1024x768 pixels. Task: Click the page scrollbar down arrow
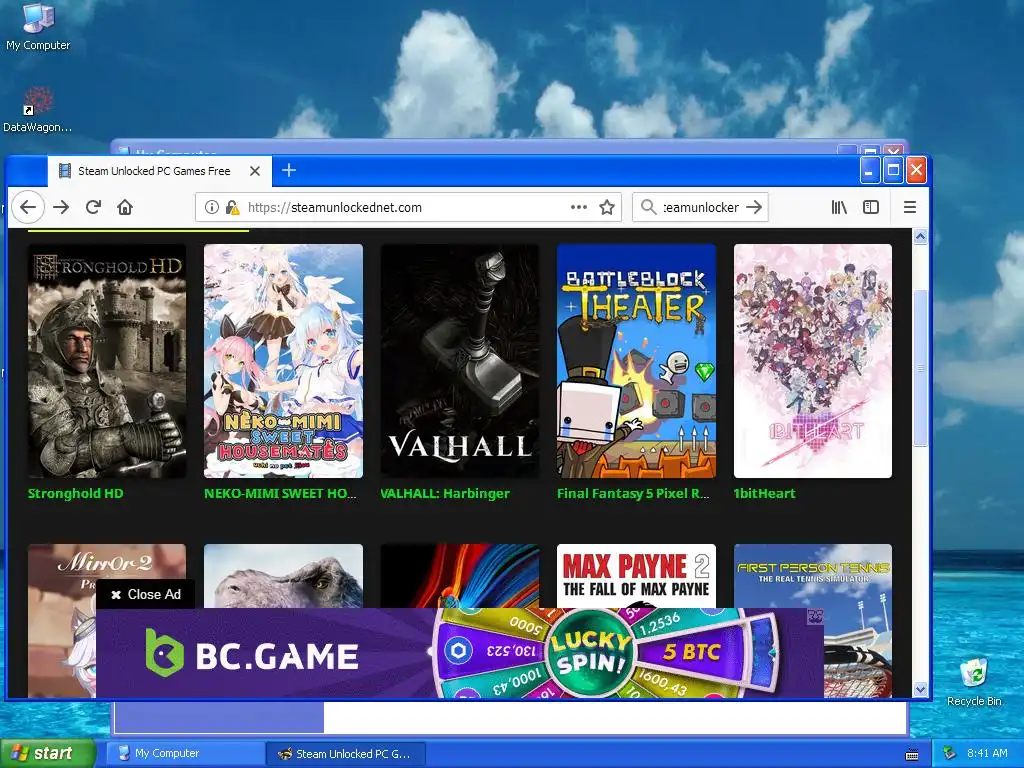(x=920, y=690)
